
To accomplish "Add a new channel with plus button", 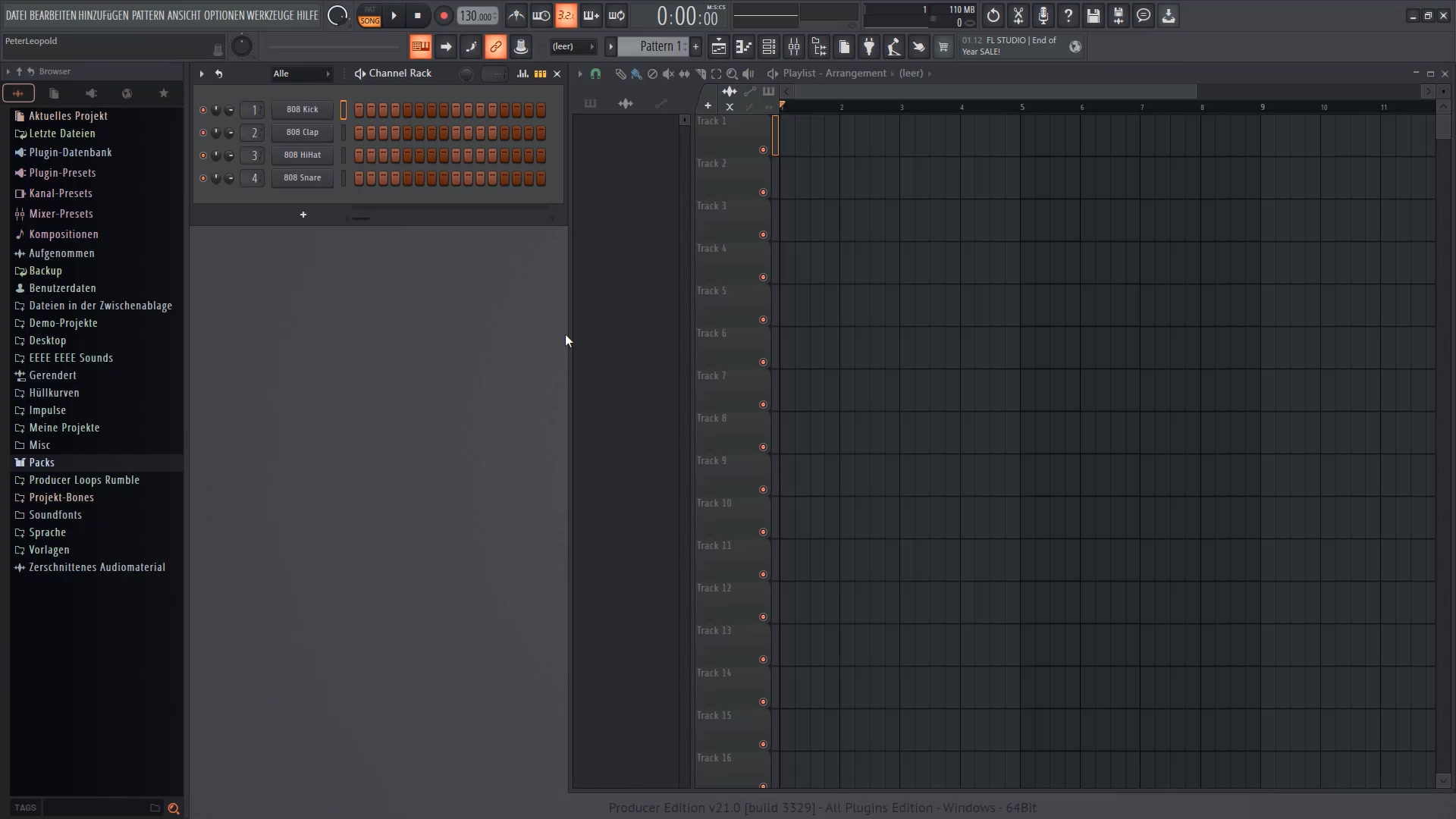I will (x=303, y=215).
